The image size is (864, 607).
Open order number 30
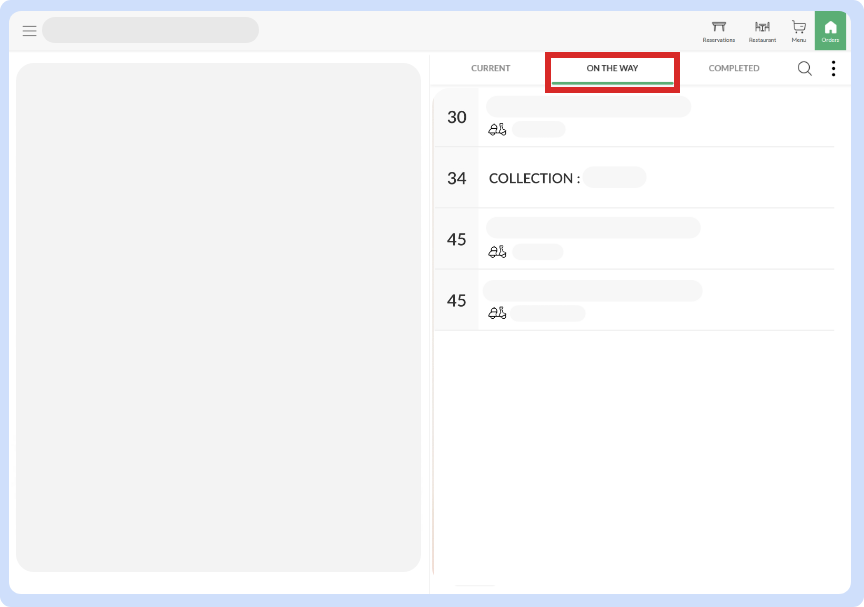coord(457,117)
